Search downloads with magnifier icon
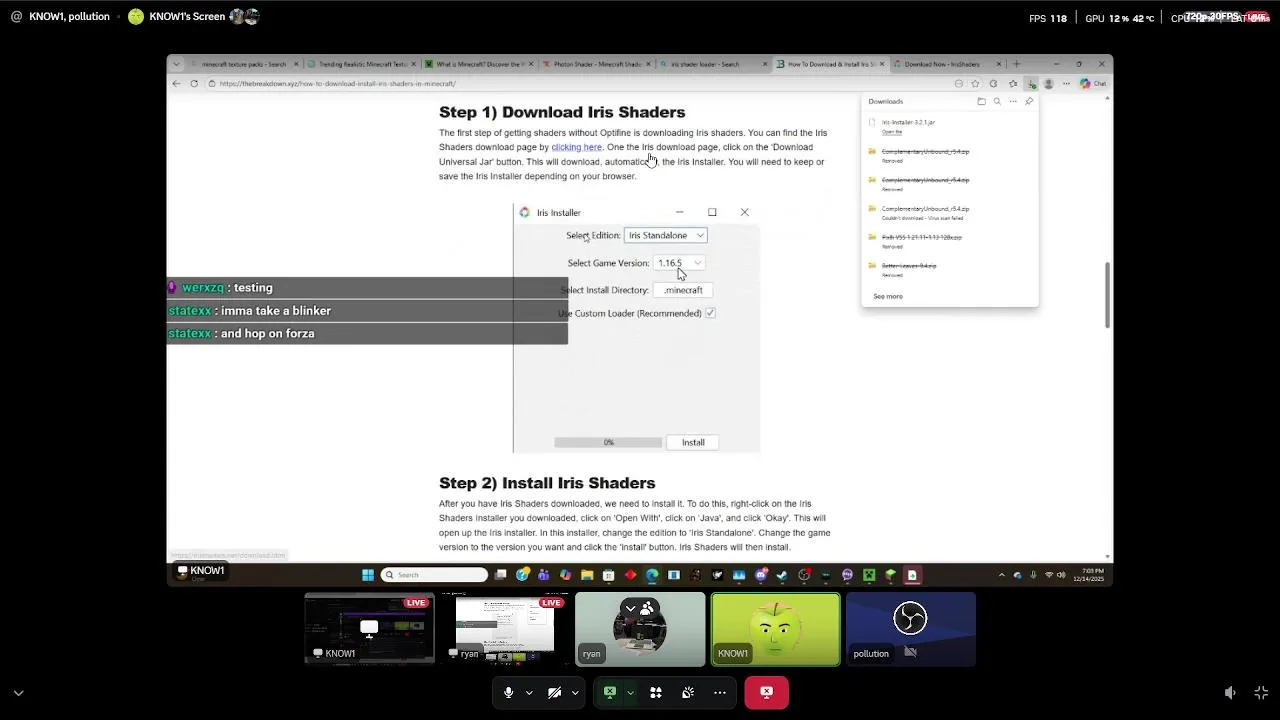This screenshot has height=720, width=1280. 997,101
